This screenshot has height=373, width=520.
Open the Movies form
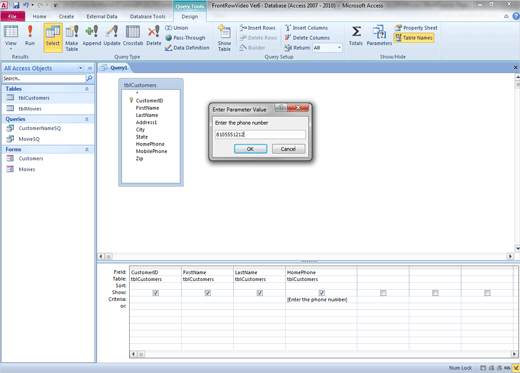(48, 169)
